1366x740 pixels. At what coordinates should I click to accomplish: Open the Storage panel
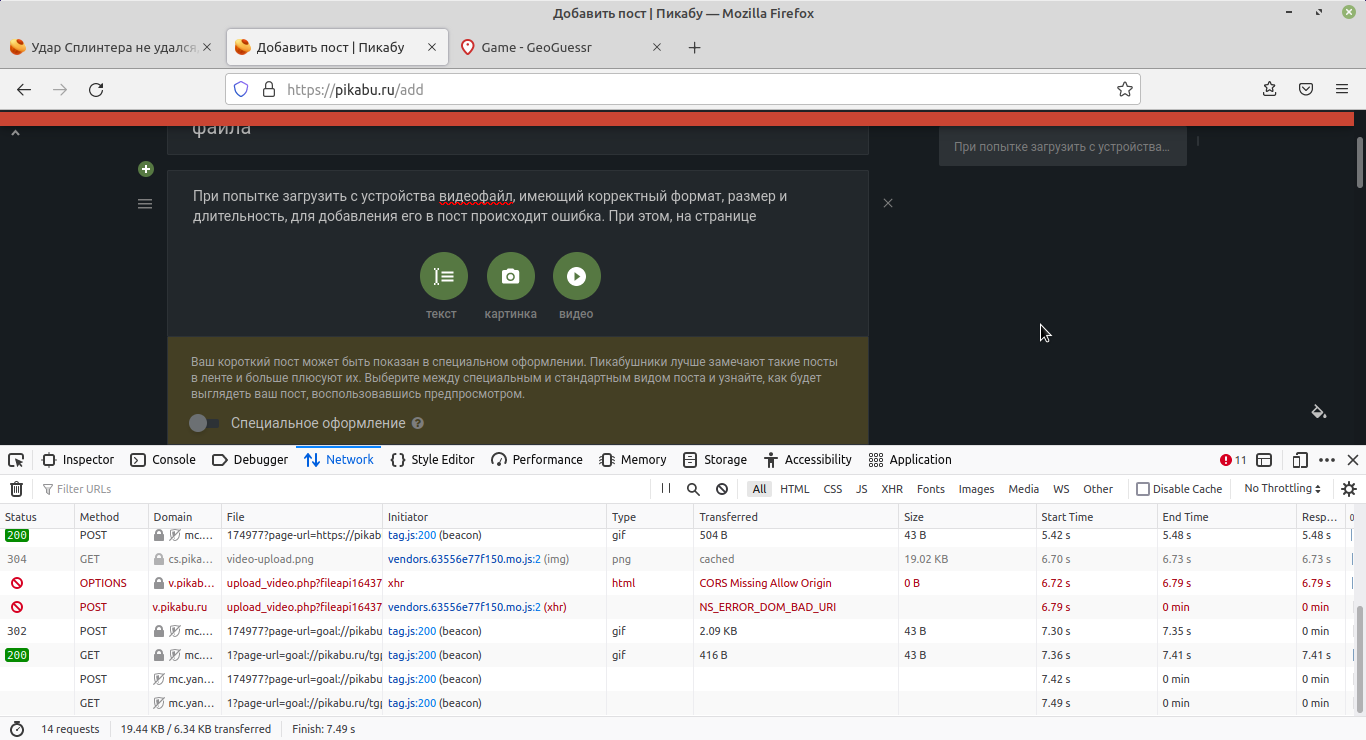pos(715,460)
